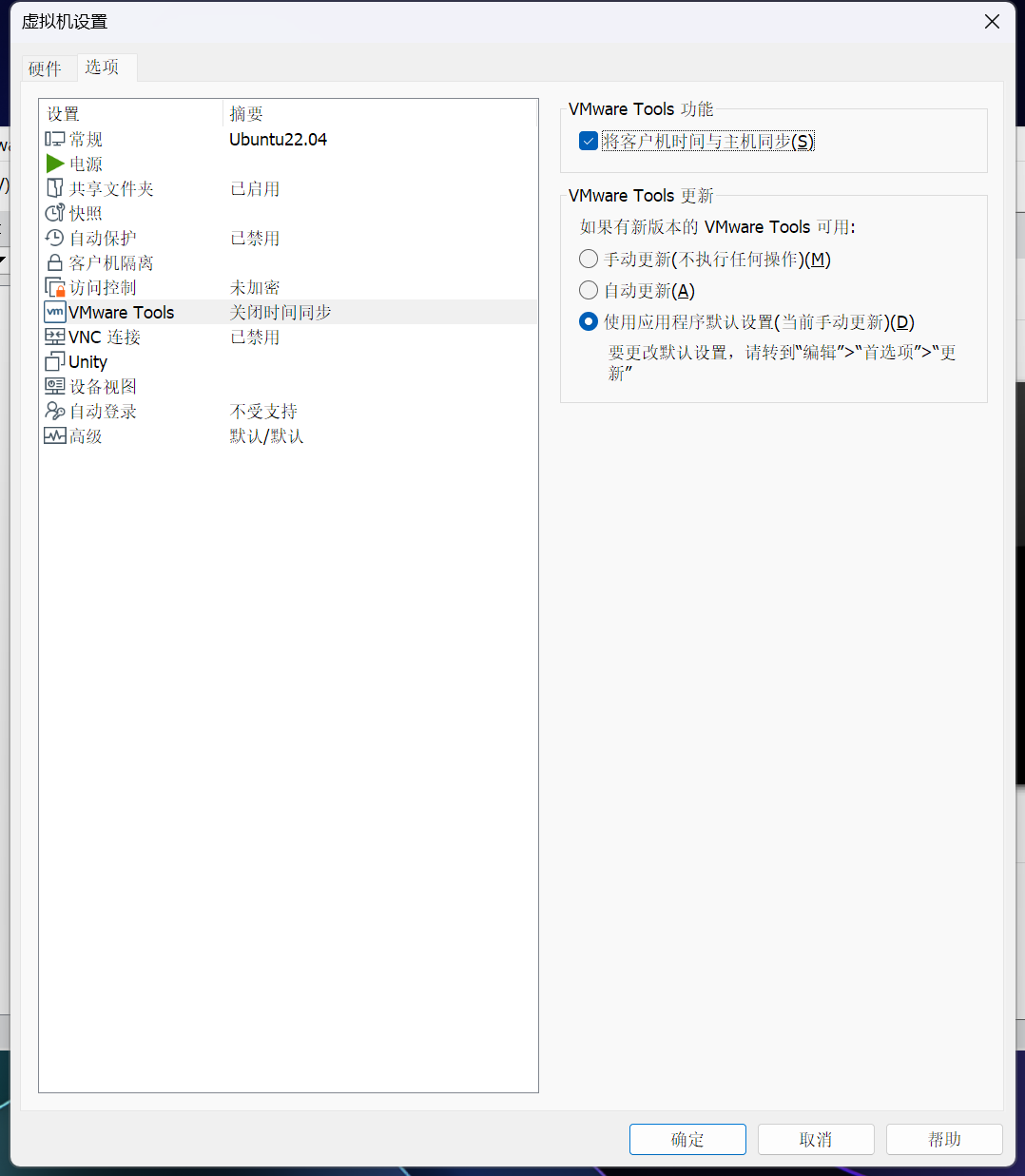Switch to the 选项 options tab
Image resolution: width=1025 pixels, height=1176 pixels.
103,67
